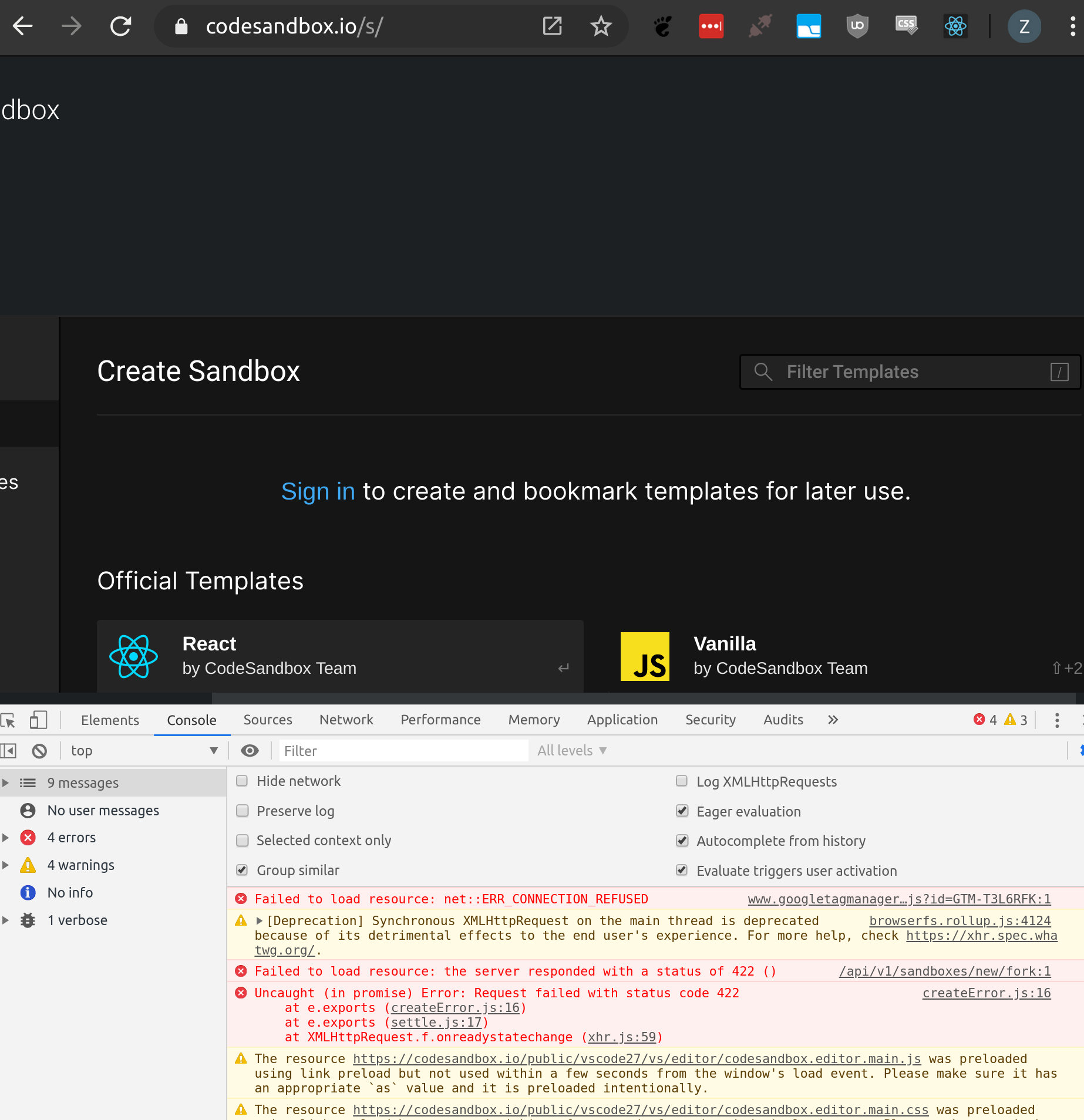Uncheck the Group similar checkbox
1084x1120 pixels.
[x=242, y=871]
